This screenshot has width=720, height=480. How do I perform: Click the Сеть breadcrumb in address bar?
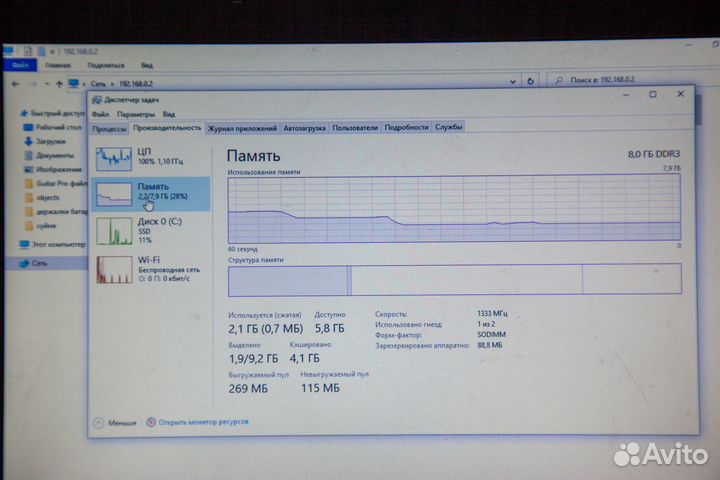(x=98, y=84)
